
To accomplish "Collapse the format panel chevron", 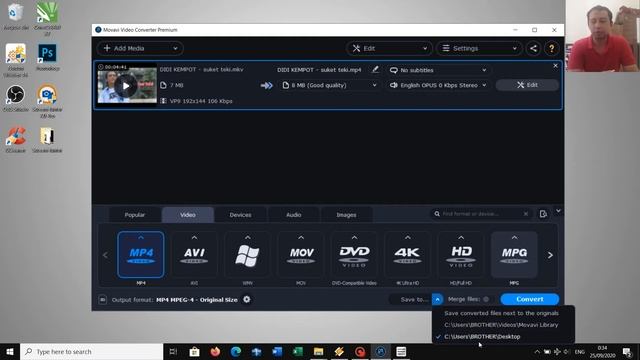I will coord(558,211).
